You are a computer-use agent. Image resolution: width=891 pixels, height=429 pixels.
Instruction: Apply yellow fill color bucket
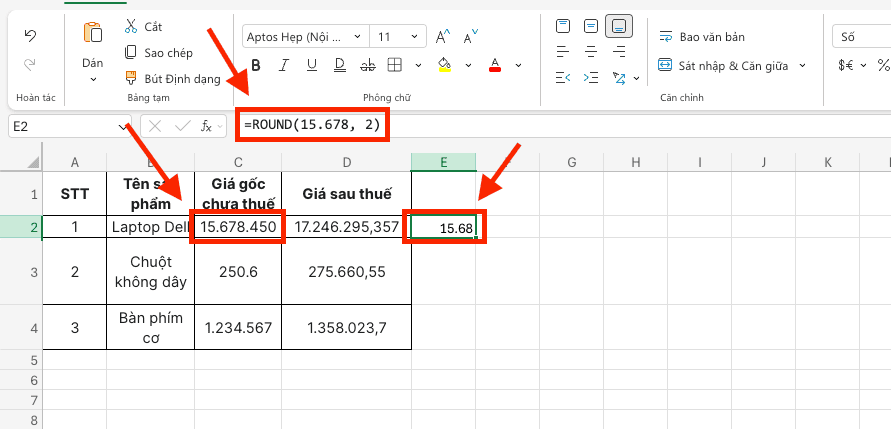445,64
